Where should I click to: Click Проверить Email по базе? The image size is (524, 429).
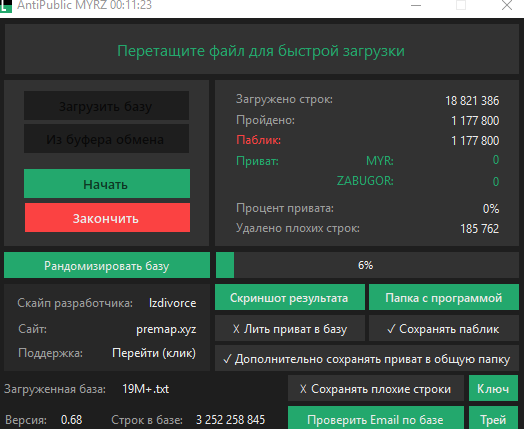[x=376, y=418]
